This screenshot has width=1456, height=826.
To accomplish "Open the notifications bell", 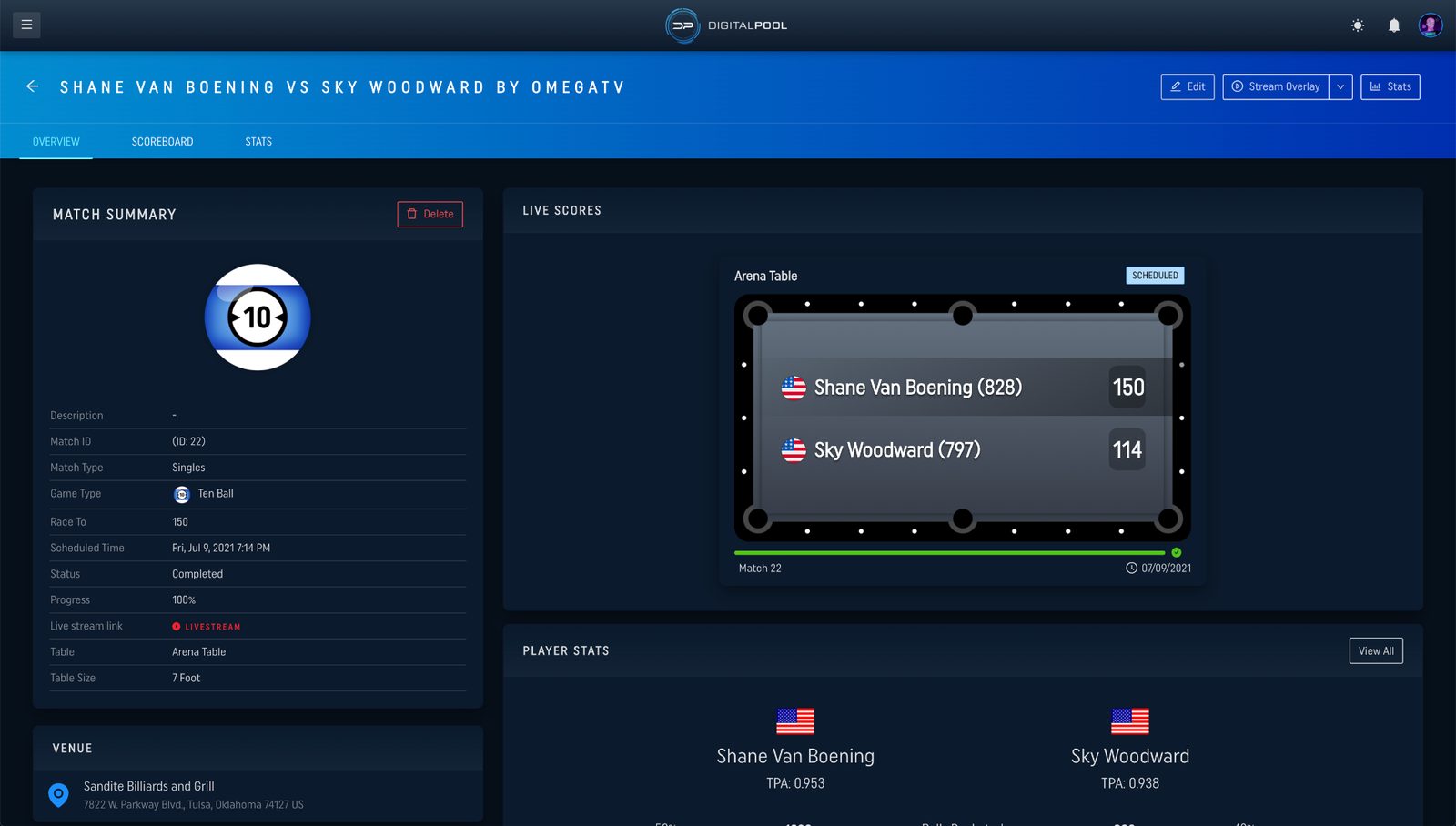I will pyautogui.click(x=1394, y=25).
